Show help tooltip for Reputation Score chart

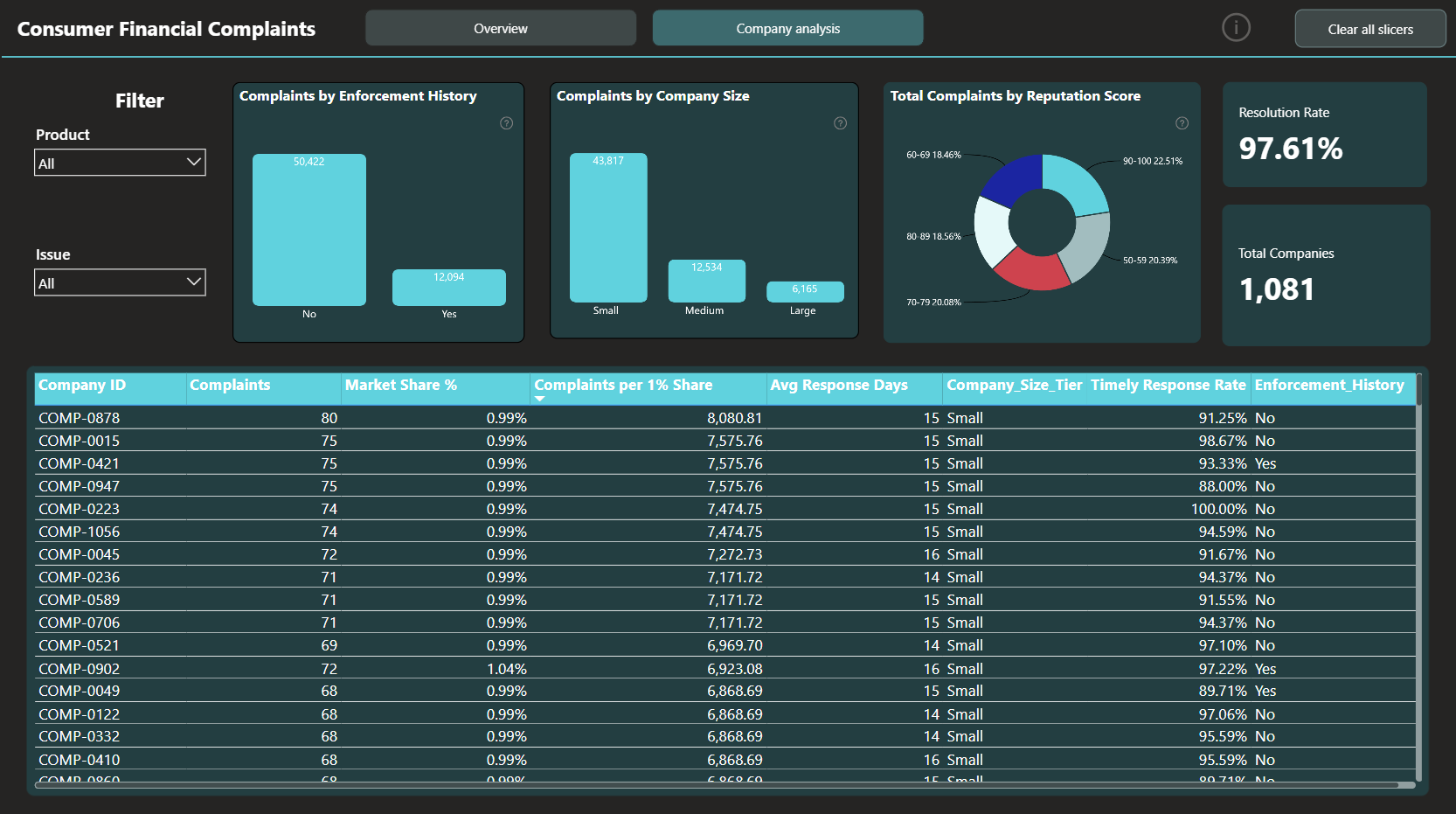(x=1182, y=123)
